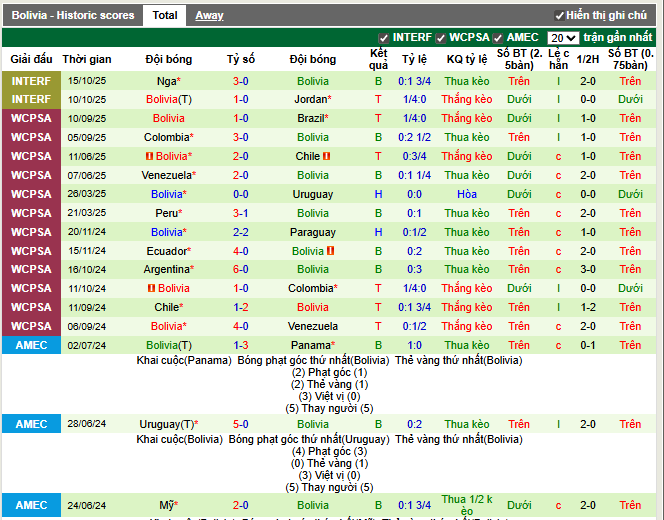Click the 5-0 score of Uruguay match
This screenshot has width=664, height=520.
coord(241,424)
